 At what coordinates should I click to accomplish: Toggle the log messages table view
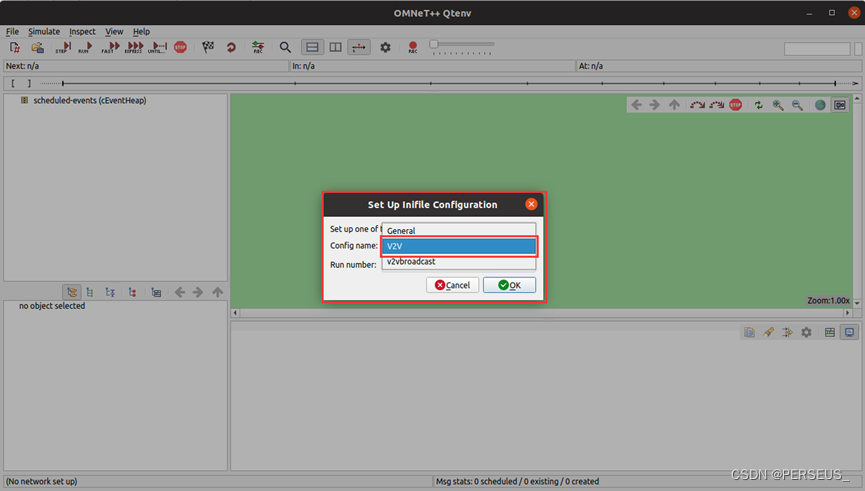click(x=830, y=332)
